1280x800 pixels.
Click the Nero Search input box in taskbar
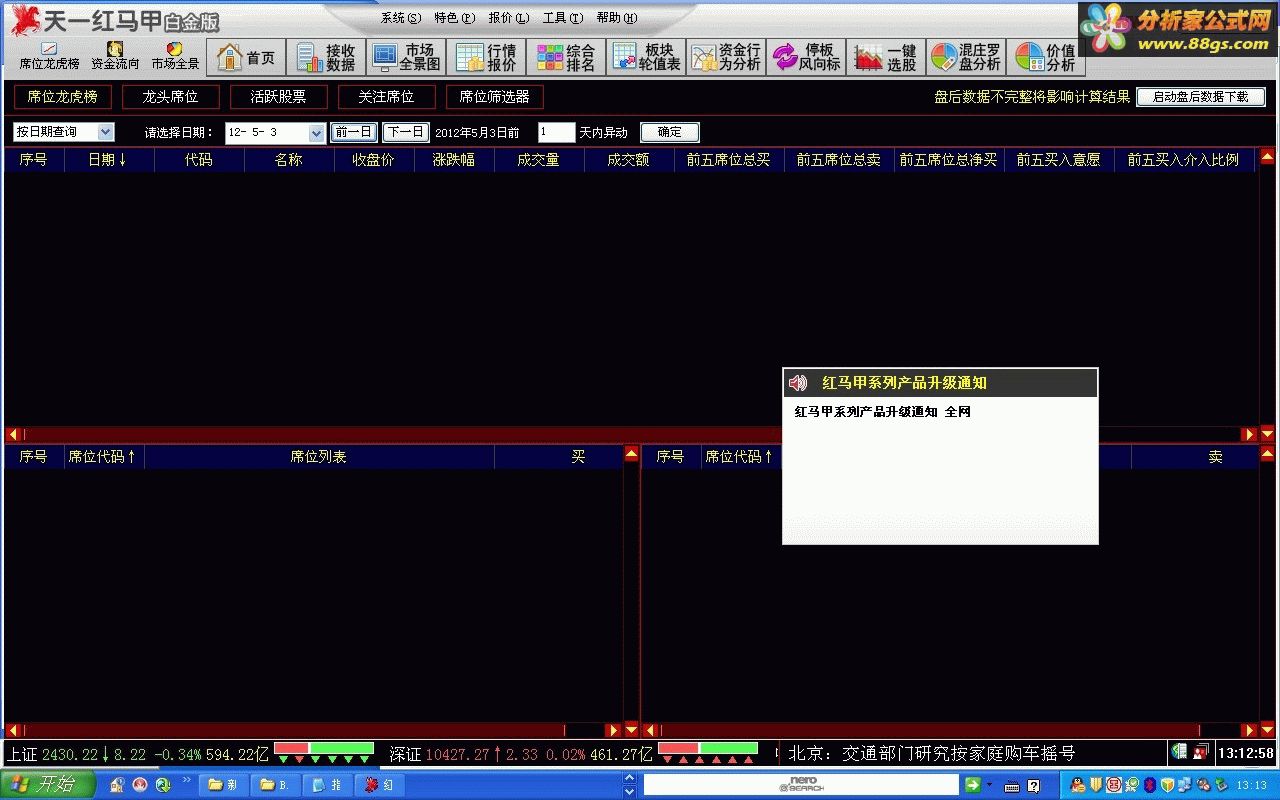click(x=802, y=786)
